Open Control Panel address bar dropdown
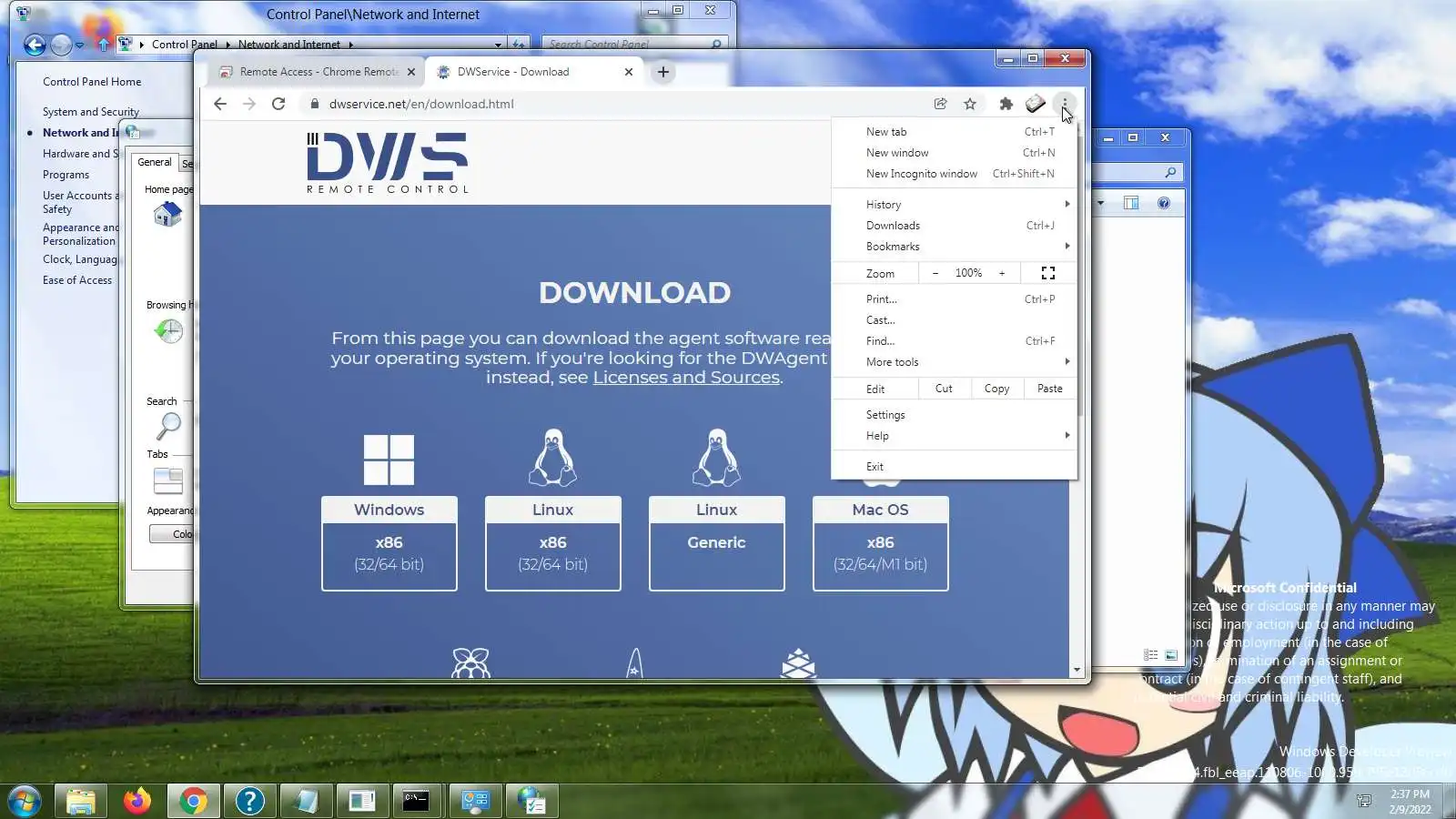 (x=498, y=44)
